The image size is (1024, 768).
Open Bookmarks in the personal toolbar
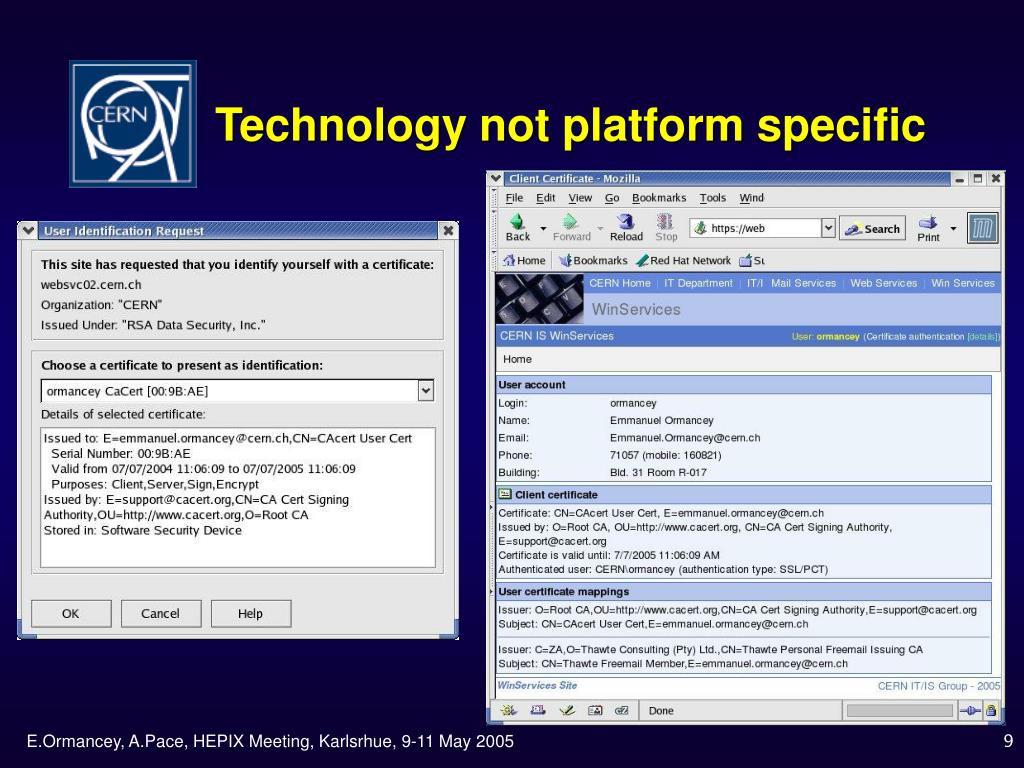[593, 261]
